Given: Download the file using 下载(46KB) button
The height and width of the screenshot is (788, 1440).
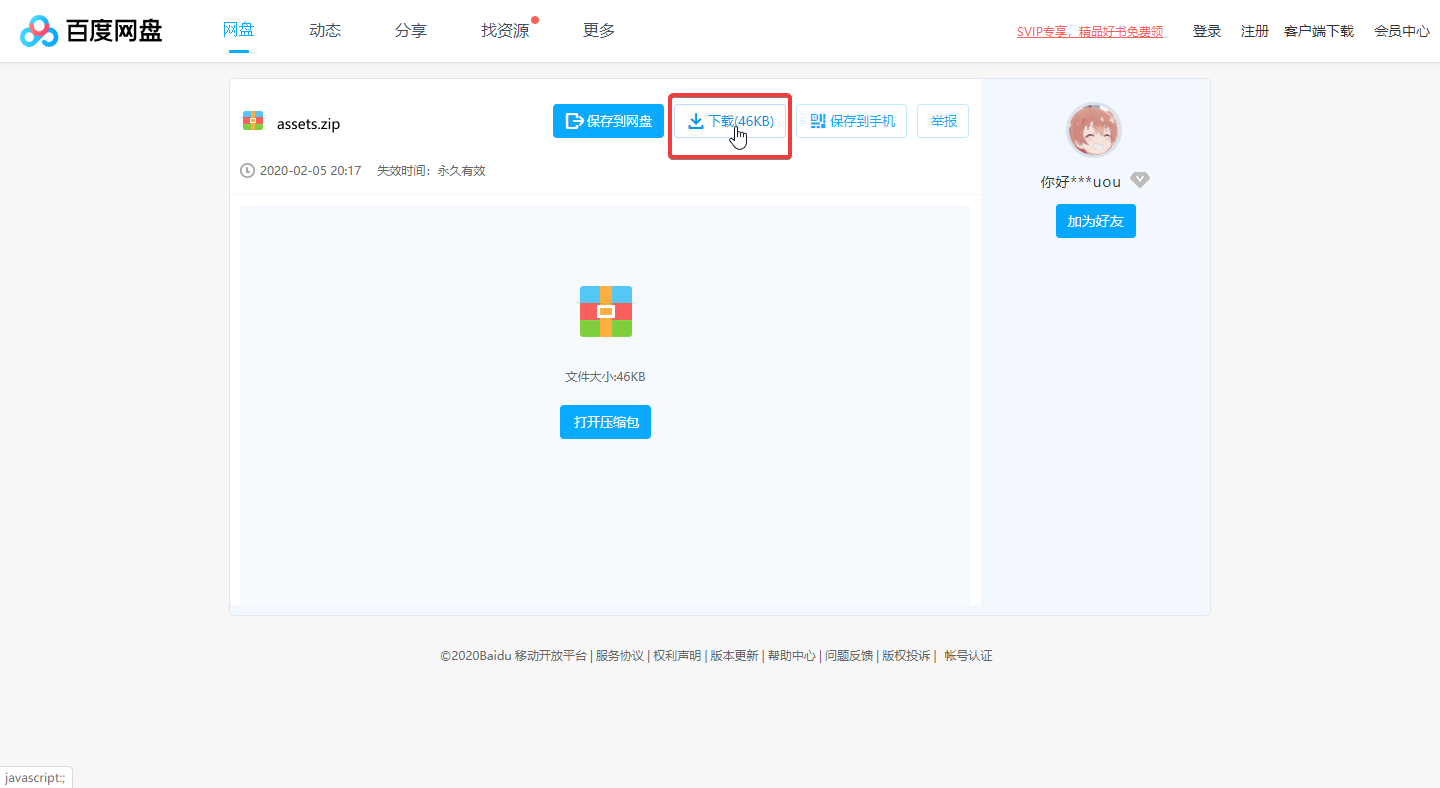Looking at the screenshot, I should coord(730,121).
